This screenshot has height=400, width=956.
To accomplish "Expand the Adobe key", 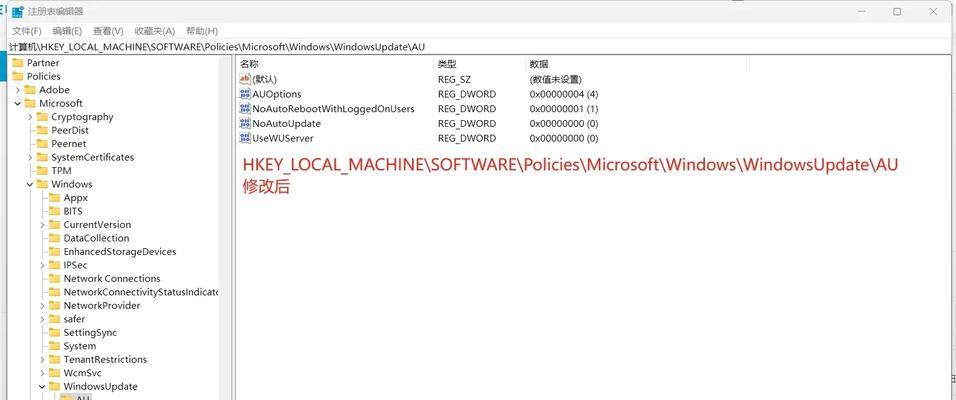I will (x=18, y=90).
